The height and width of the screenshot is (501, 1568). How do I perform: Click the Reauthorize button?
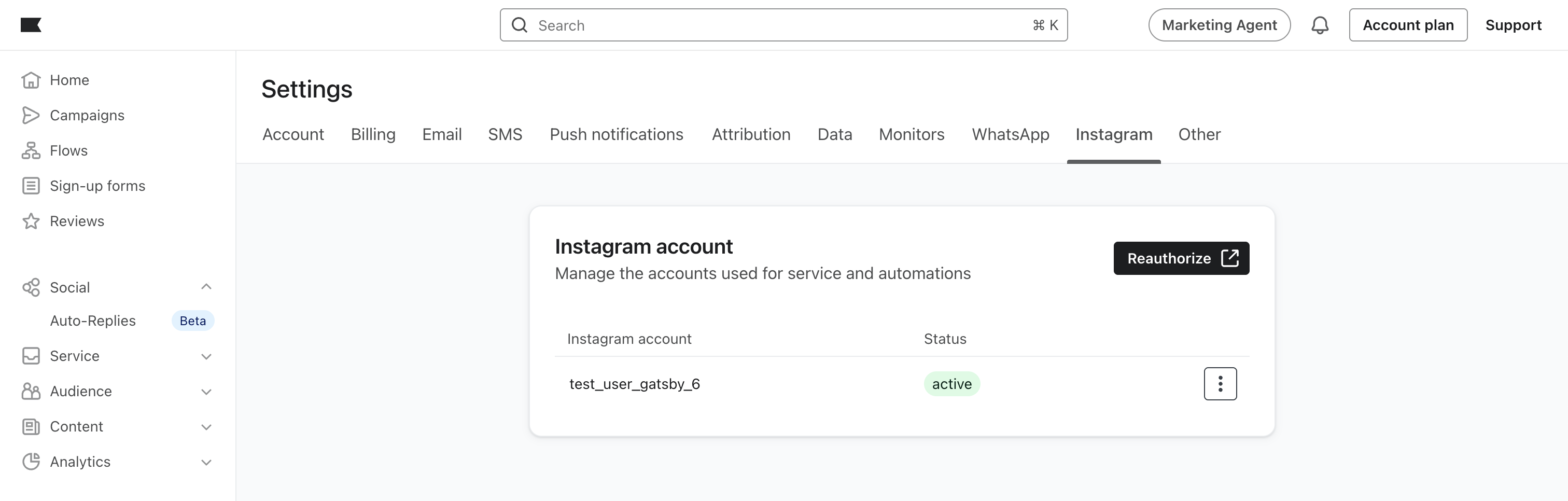point(1181,258)
